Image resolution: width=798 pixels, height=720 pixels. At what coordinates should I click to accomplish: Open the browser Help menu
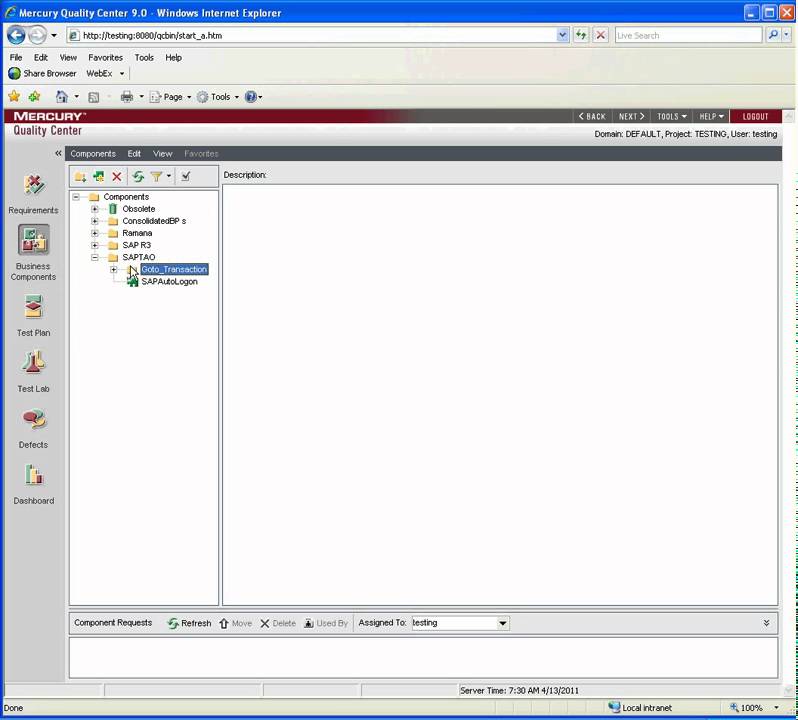click(x=174, y=57)
